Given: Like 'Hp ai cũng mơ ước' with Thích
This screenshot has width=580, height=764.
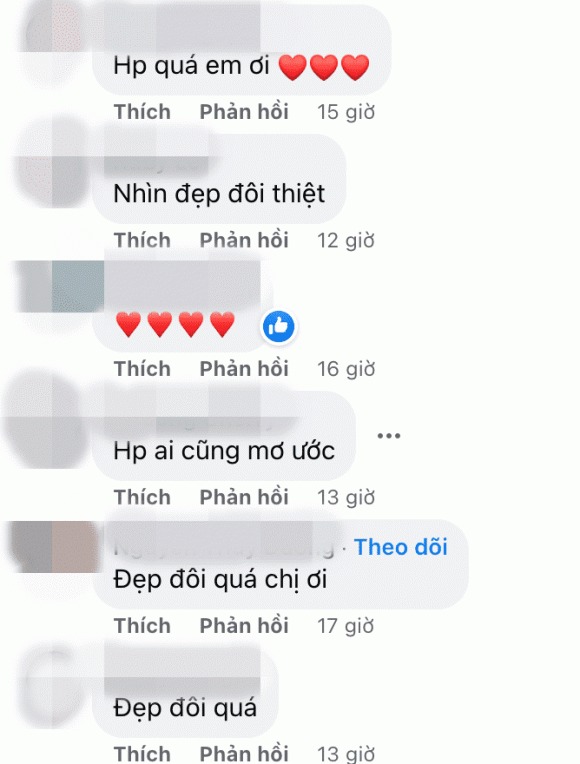Looking at the screenshot, I should pyautogui.click(x=142, y=497).
